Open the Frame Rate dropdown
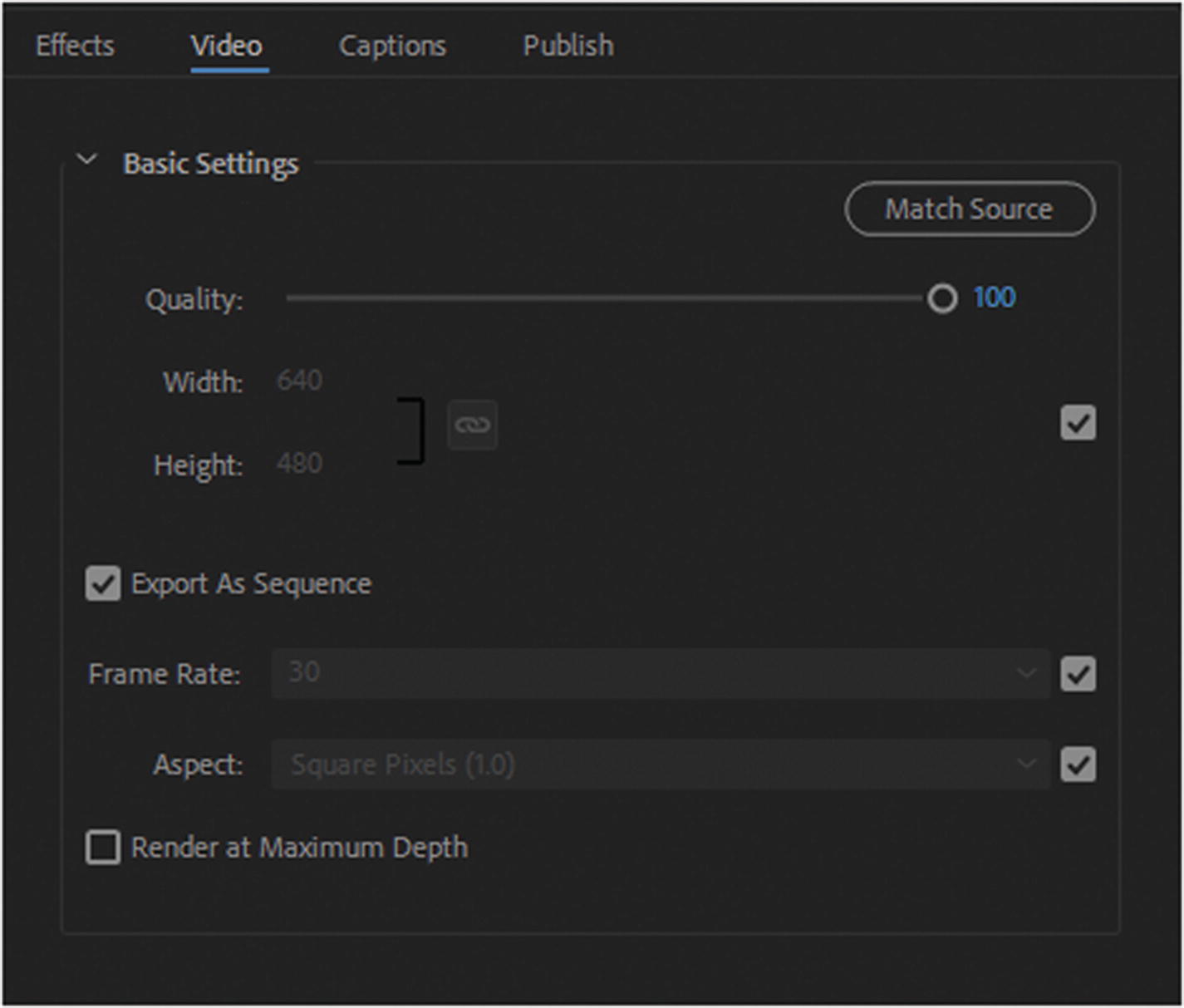Viewport: 1184px width, 1008px height. click(x=660, y=673)
